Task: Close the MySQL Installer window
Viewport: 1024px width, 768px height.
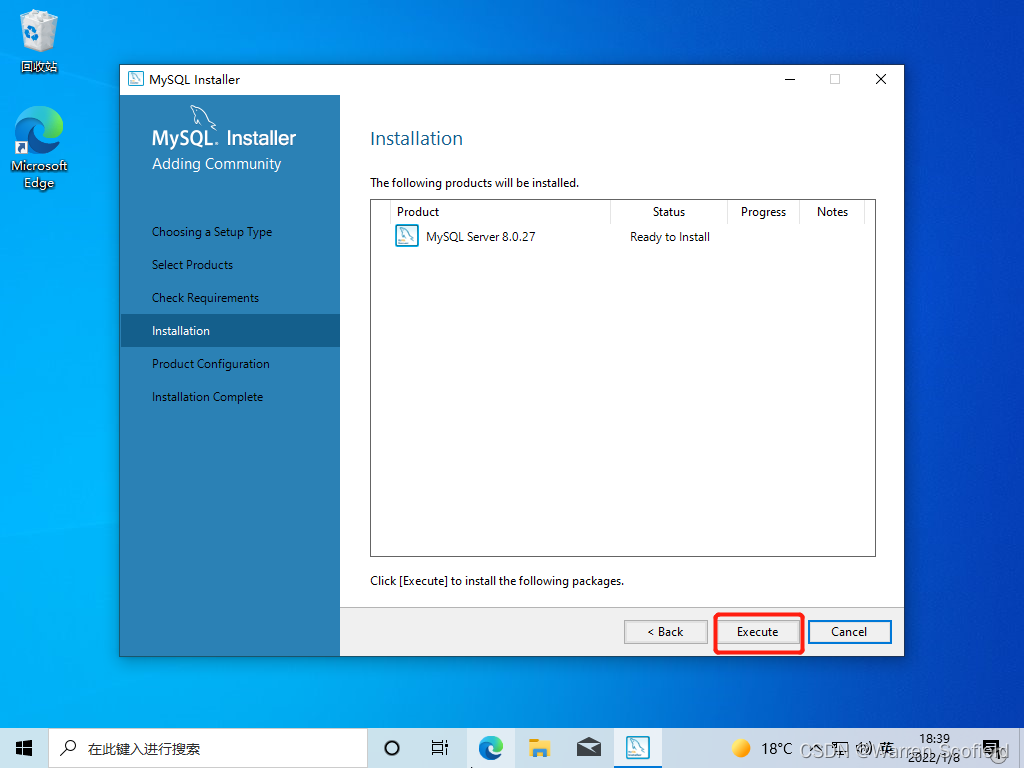Action: click(880, 79)
